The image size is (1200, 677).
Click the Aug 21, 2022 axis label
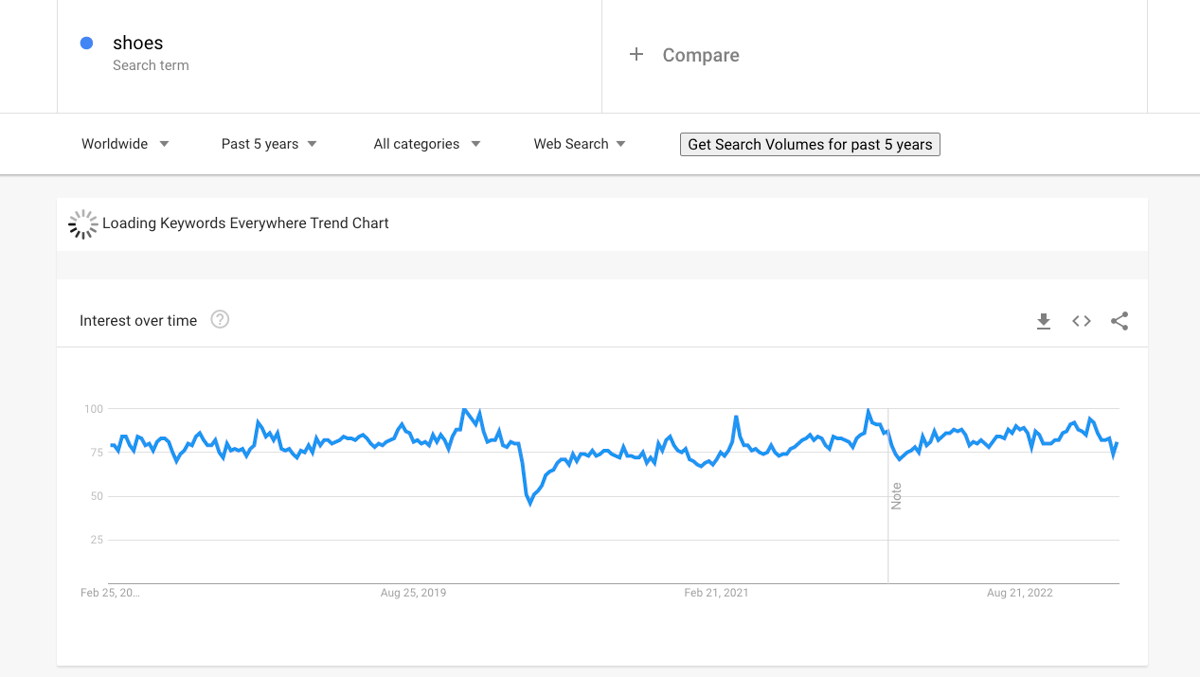[1020, 593]
